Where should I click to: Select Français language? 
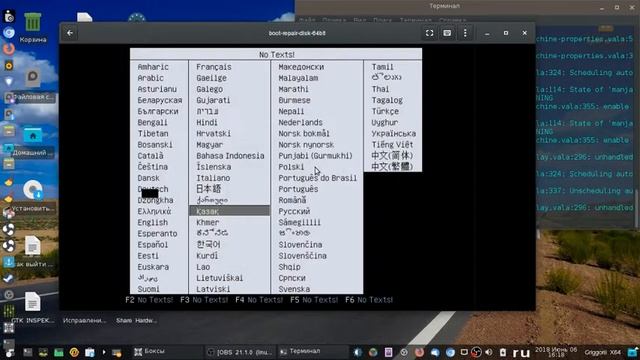coord(213,67)
